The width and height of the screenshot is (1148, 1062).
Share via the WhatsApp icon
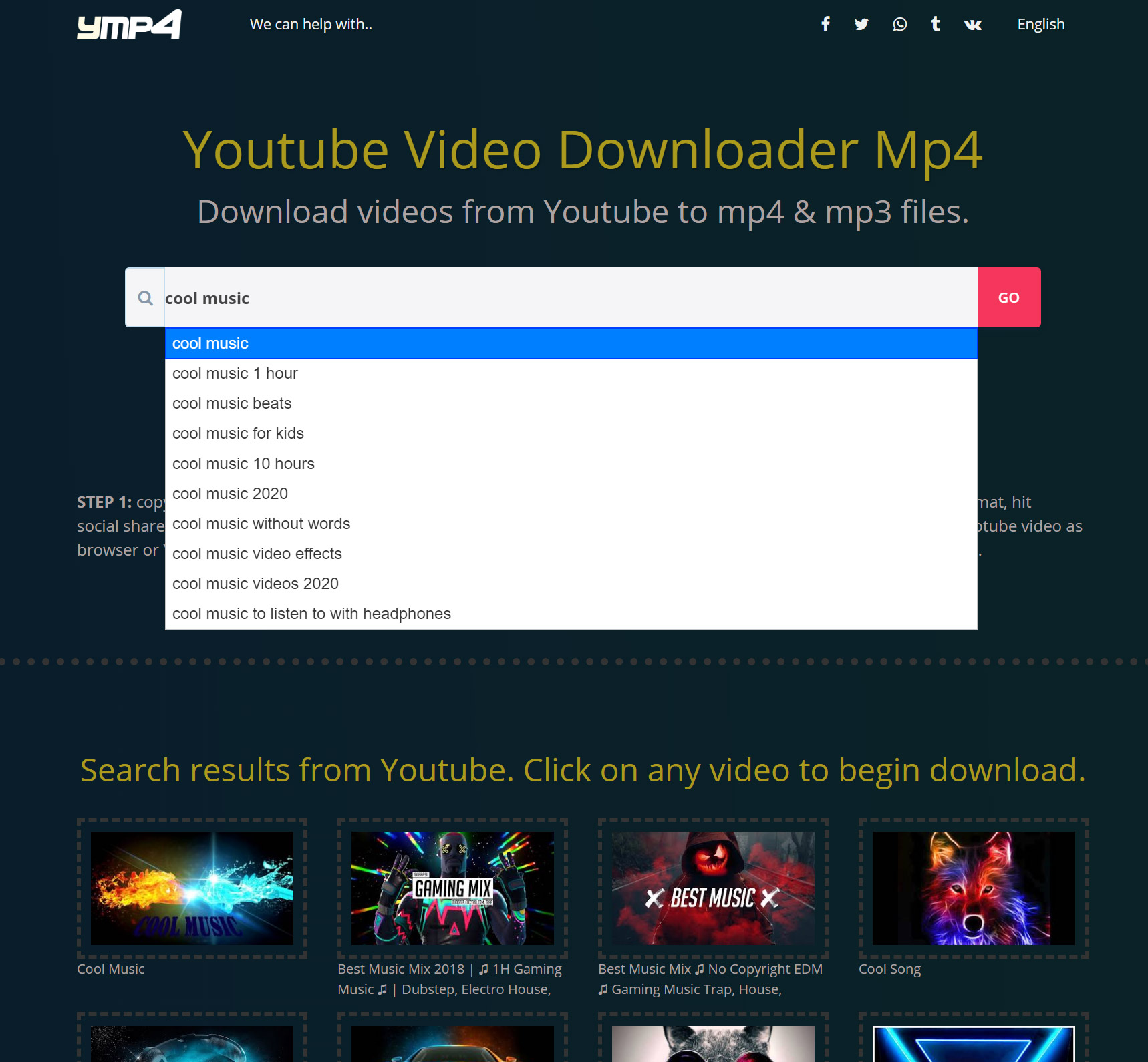tap(899, 25)
